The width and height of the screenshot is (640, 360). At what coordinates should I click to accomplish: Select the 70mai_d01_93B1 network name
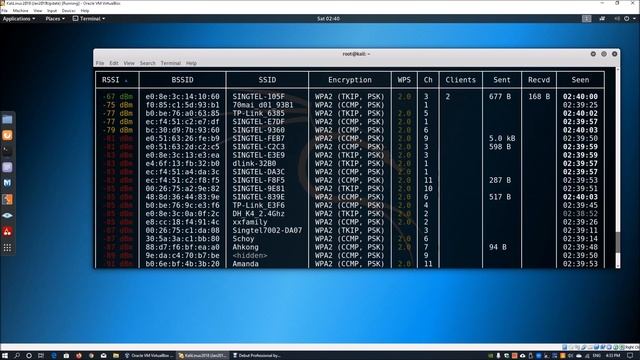(x=262, y=105)
